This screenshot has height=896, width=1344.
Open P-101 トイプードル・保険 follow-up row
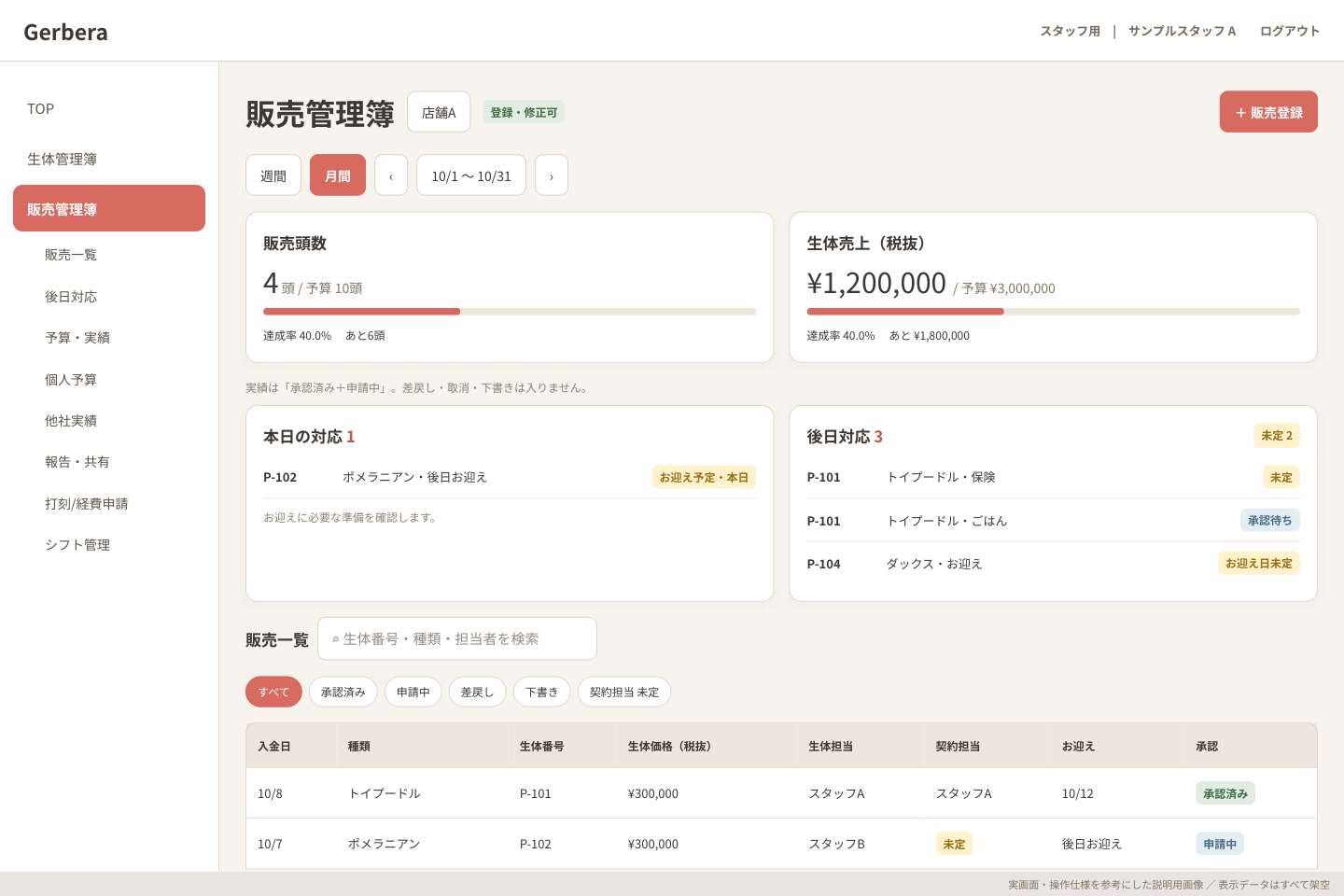click(x=1054, y=477)
